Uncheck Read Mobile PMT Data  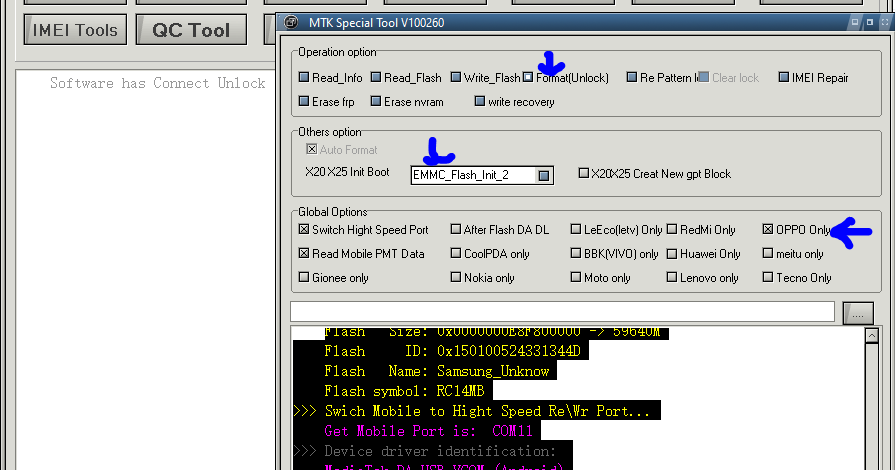pyautogui.click(x=304, y=253)
